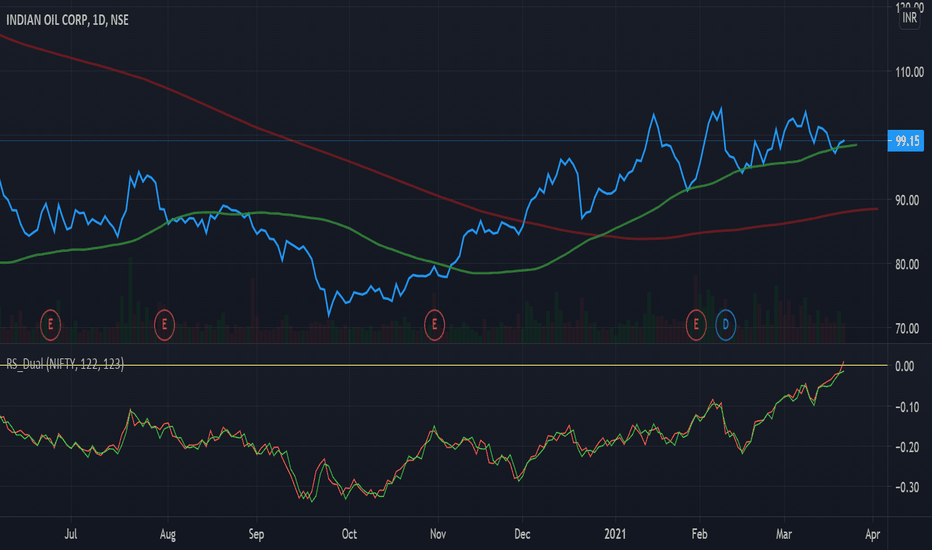Click the 110.00 price axis label
This screenshot has width=932, height=550.
click(x=909, y=72)
